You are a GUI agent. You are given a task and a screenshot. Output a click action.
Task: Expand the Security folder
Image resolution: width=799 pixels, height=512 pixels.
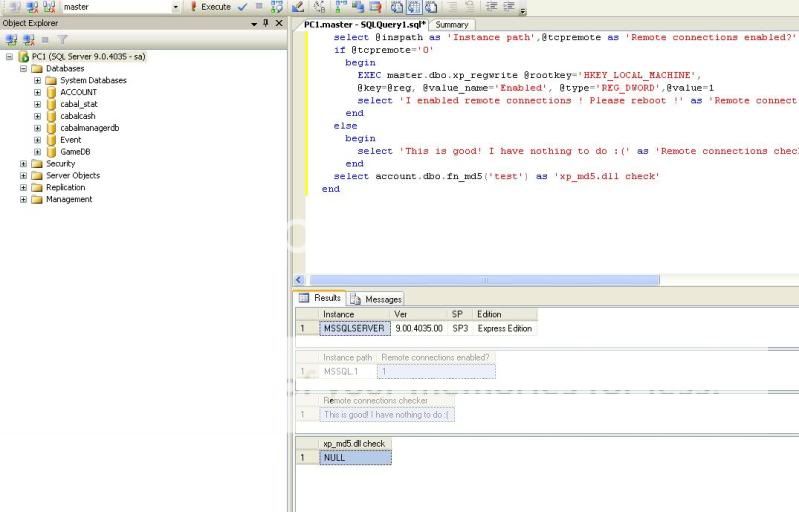click(23, 164)
